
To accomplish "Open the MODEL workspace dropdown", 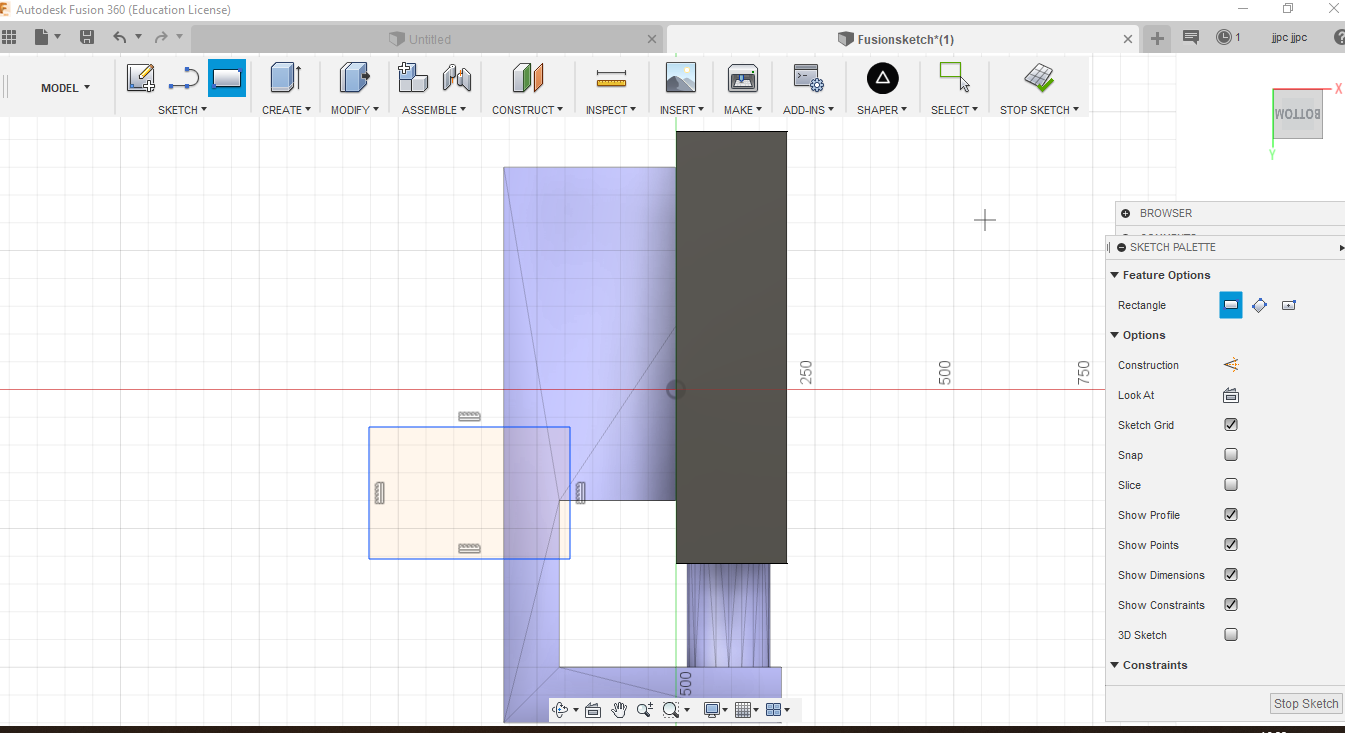I will pos(65,88).
